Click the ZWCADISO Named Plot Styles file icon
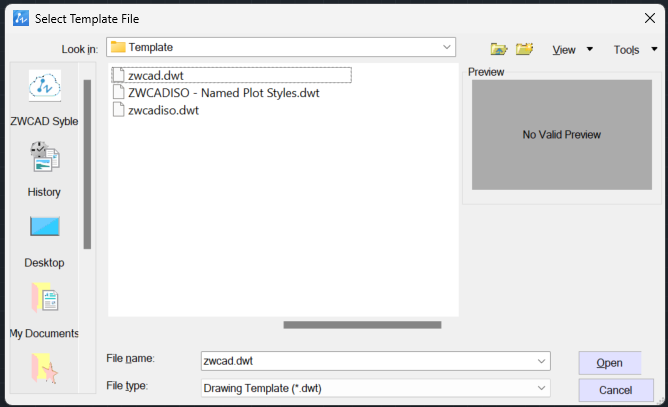Screen dimensions: 668x407 tap(119, 92)
